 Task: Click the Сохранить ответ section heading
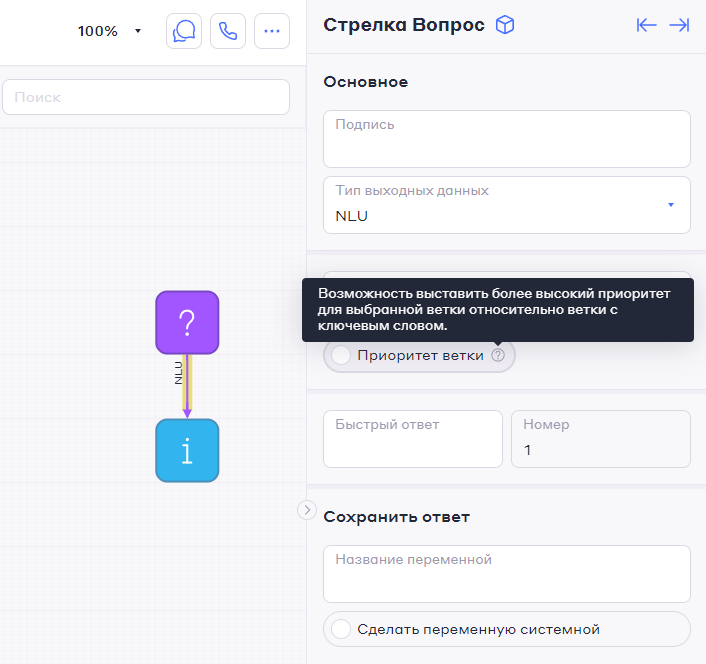396,517
